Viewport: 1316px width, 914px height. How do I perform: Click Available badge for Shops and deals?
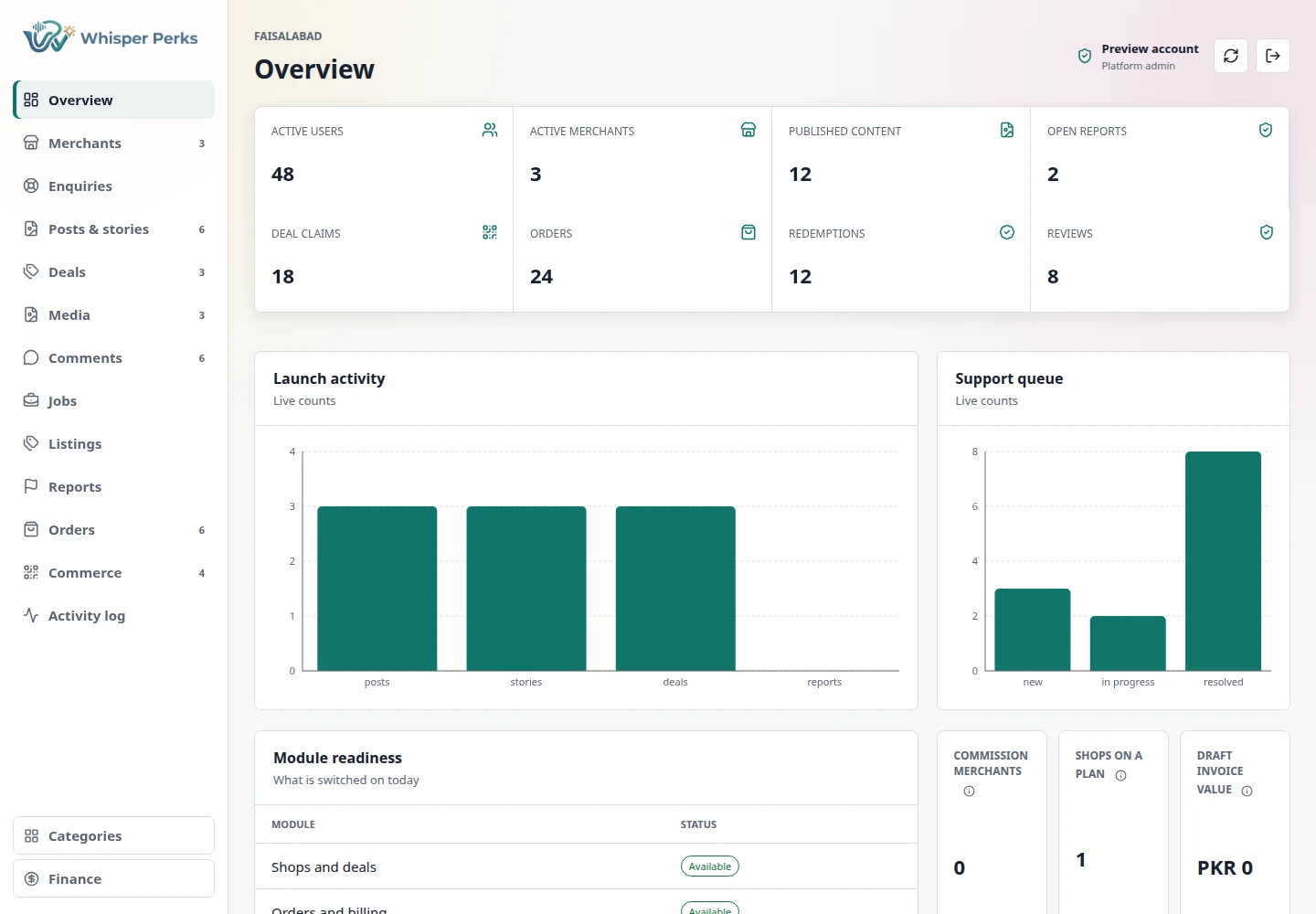pyautogui.click(x=710, y=866)
